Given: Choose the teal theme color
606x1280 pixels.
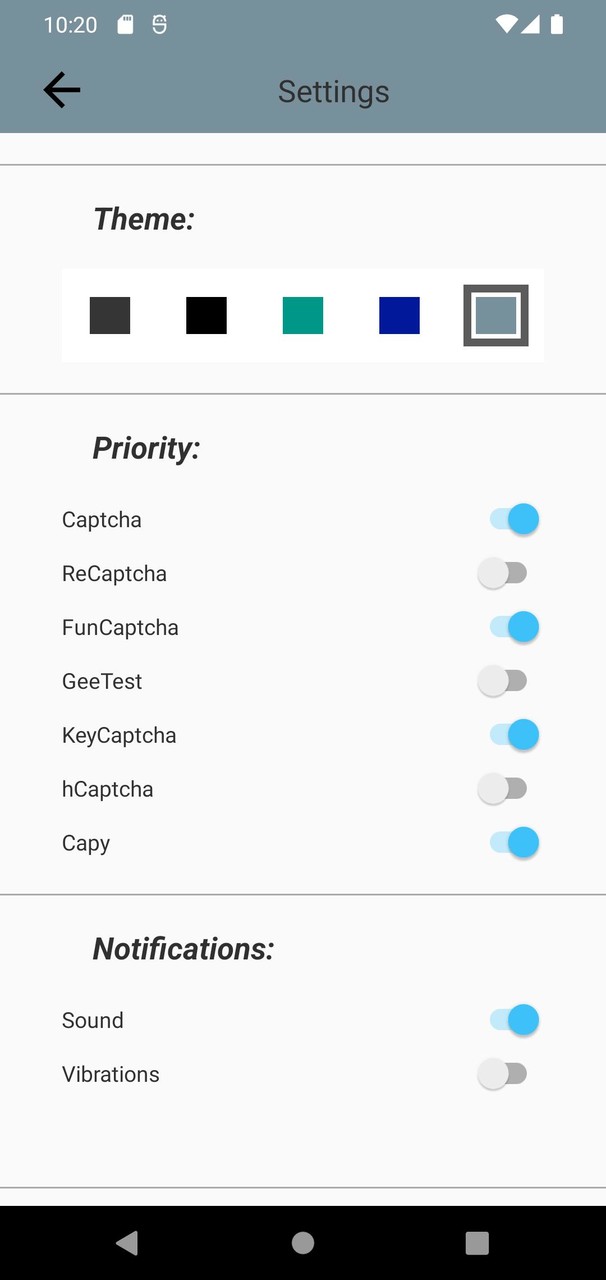Looking at the screenshot, I should (x=303, y=315).
